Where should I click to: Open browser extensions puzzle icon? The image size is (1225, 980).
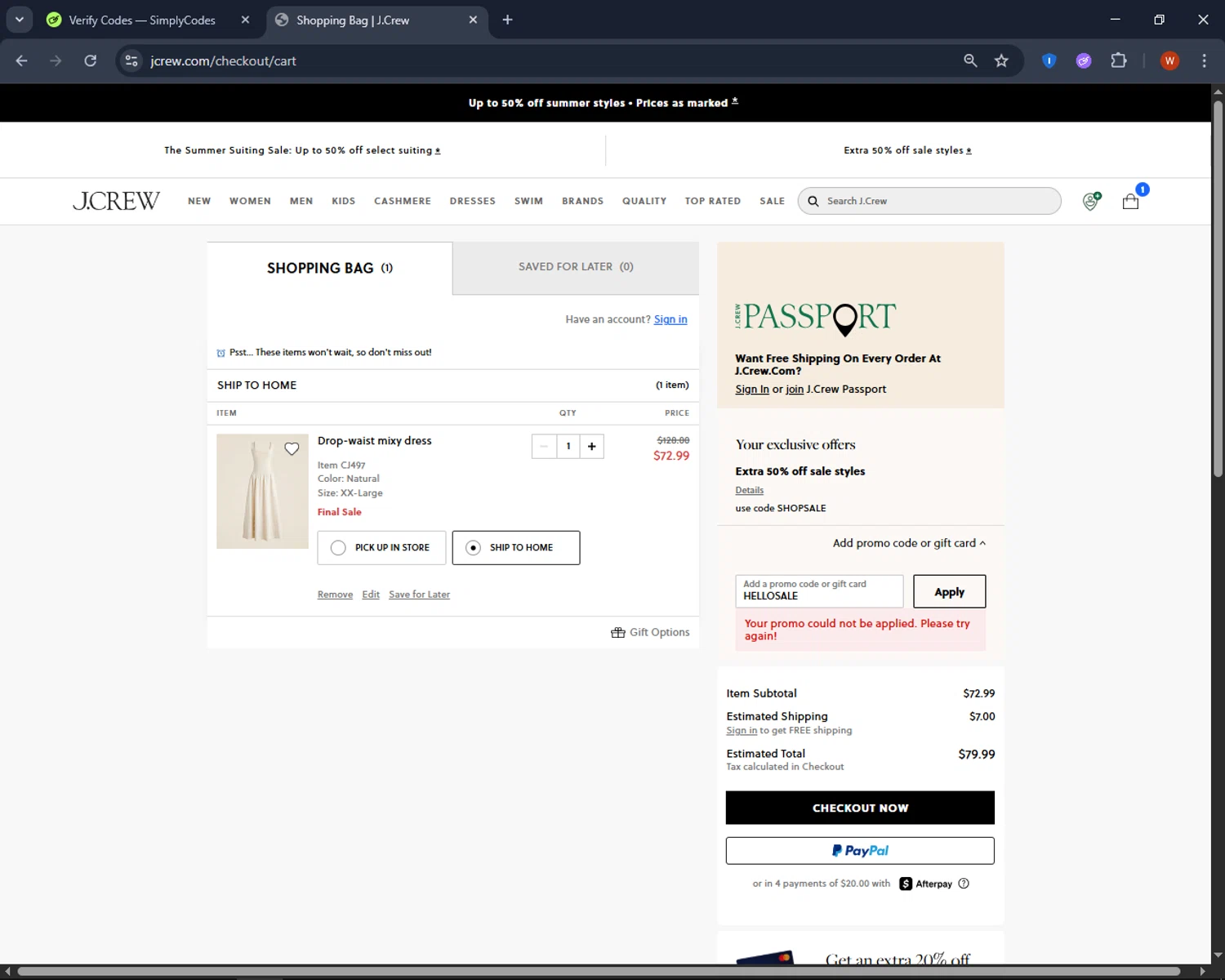click(1119, 60)
